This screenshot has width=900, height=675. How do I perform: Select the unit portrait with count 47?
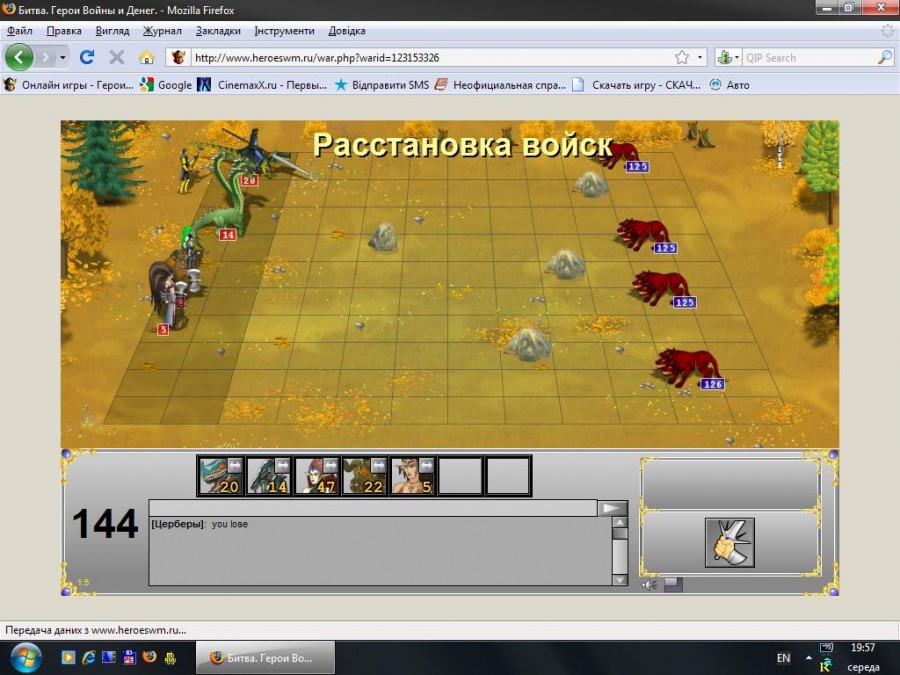316,476
